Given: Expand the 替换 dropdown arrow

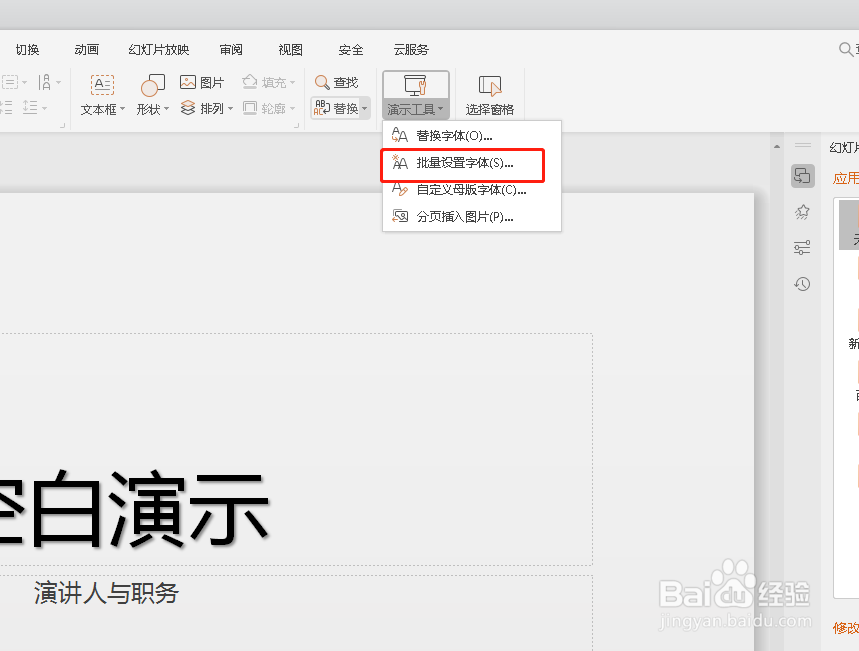Looking at the screenshot, I should coord(364,110).
